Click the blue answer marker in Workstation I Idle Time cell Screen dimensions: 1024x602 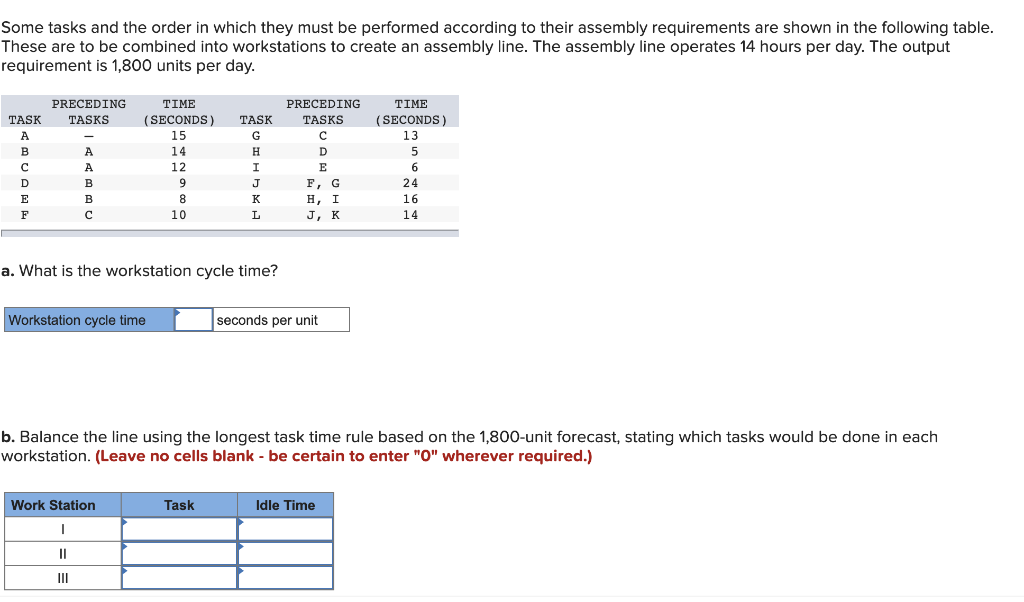(x=241, y=522)
